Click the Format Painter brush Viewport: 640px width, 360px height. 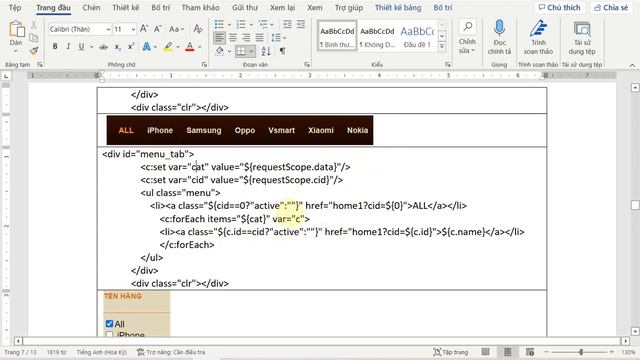34,51
